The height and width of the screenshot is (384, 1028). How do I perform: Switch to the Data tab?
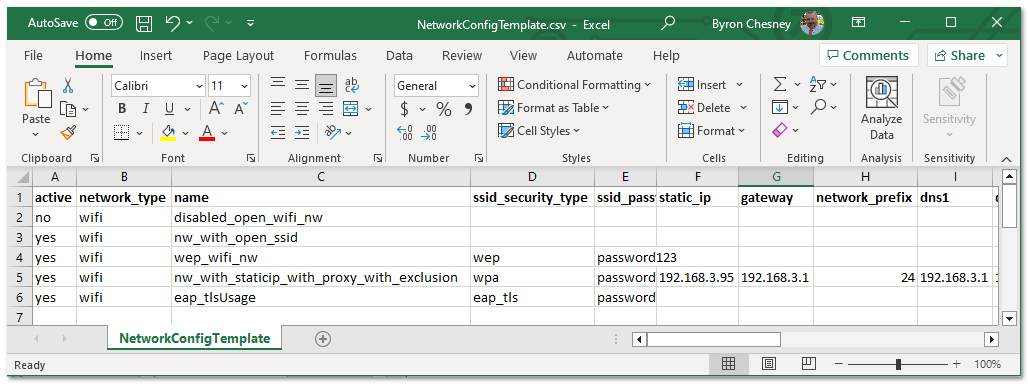[x=399, y=56]
